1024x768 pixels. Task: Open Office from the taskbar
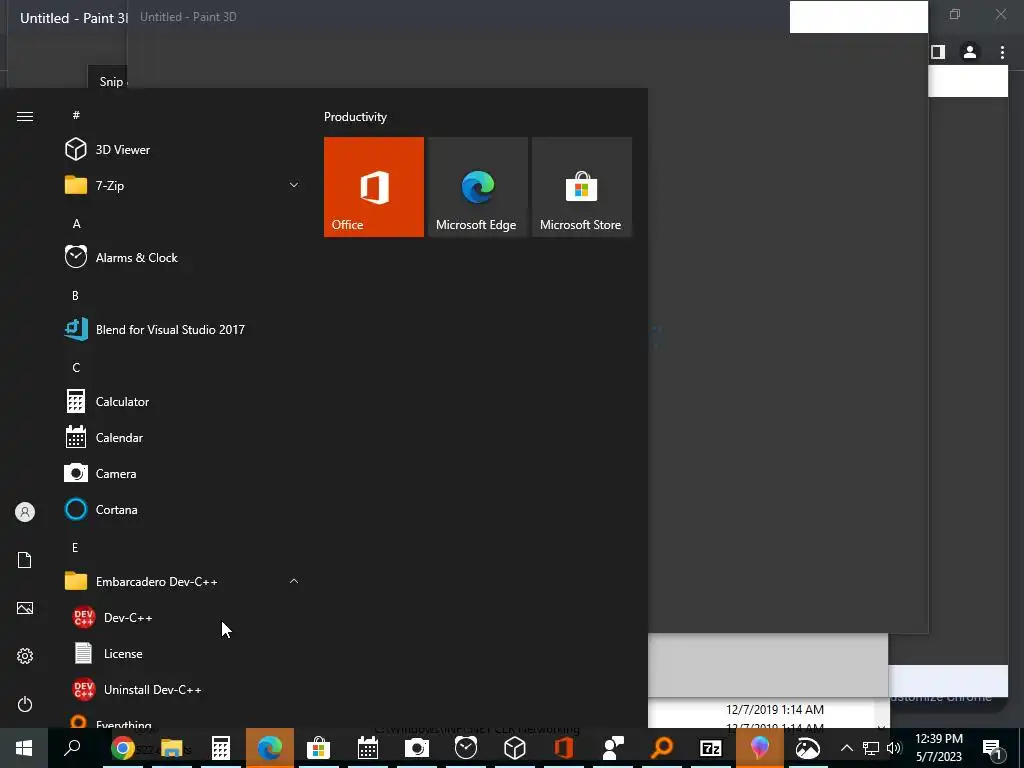coord(564,748)
